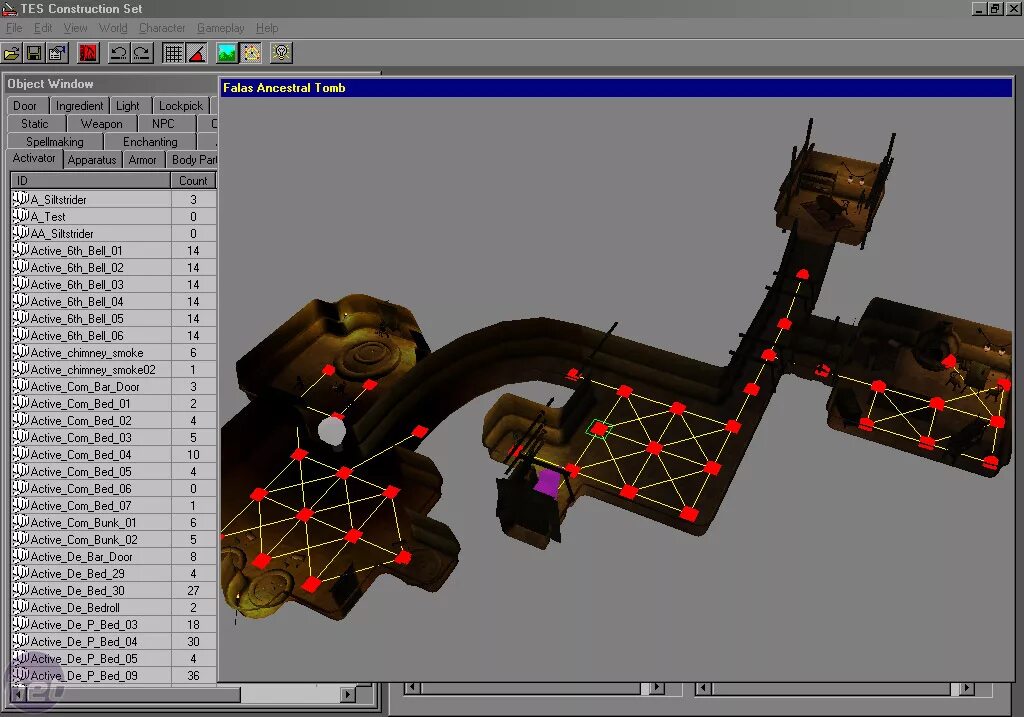Image resolution: width=1024 pixels, height=717 pixels.
Task: Select the white sphere in the render view
Action: coord(332,432)
